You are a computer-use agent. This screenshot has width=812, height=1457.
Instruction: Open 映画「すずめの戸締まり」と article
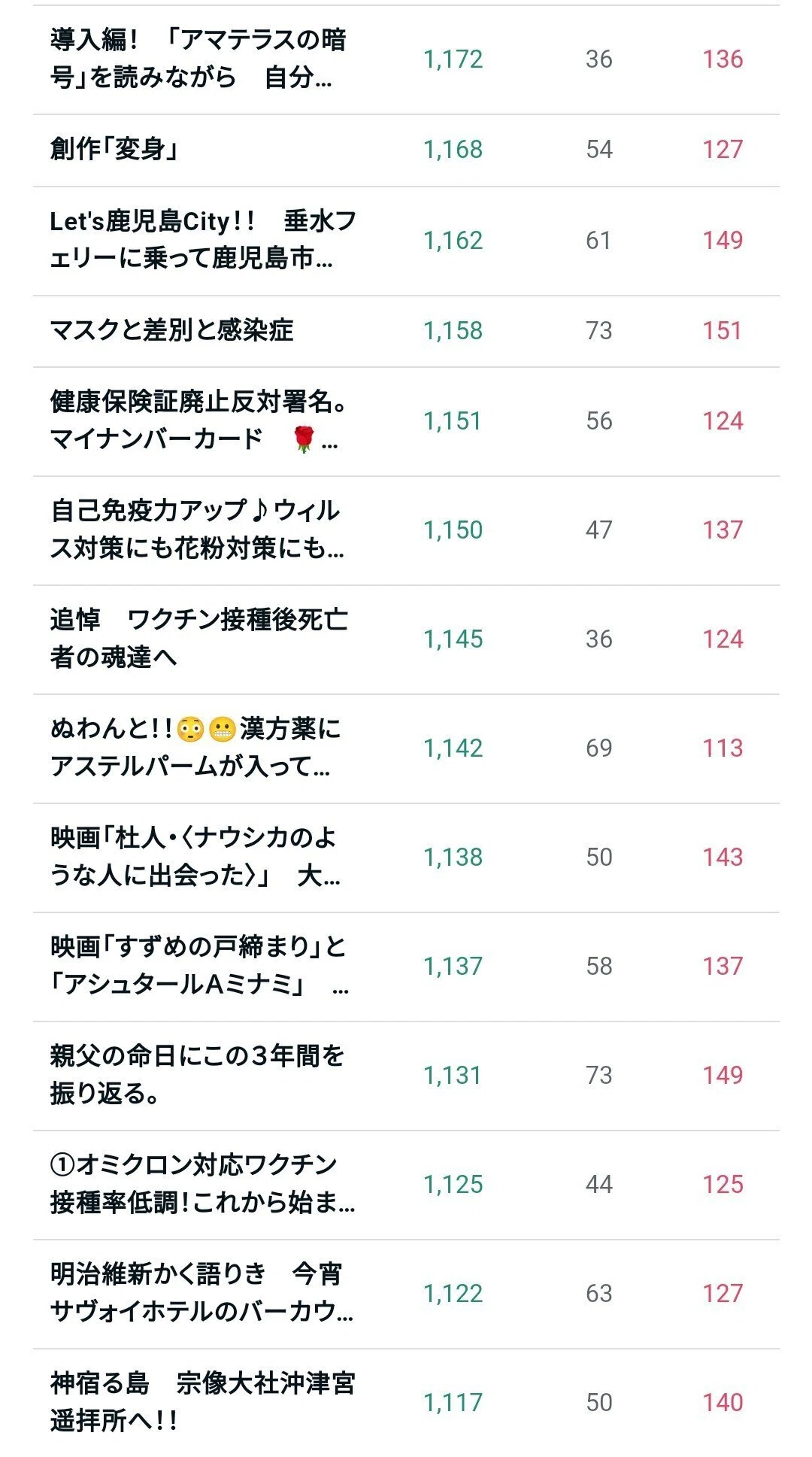[x=199, y=966]
